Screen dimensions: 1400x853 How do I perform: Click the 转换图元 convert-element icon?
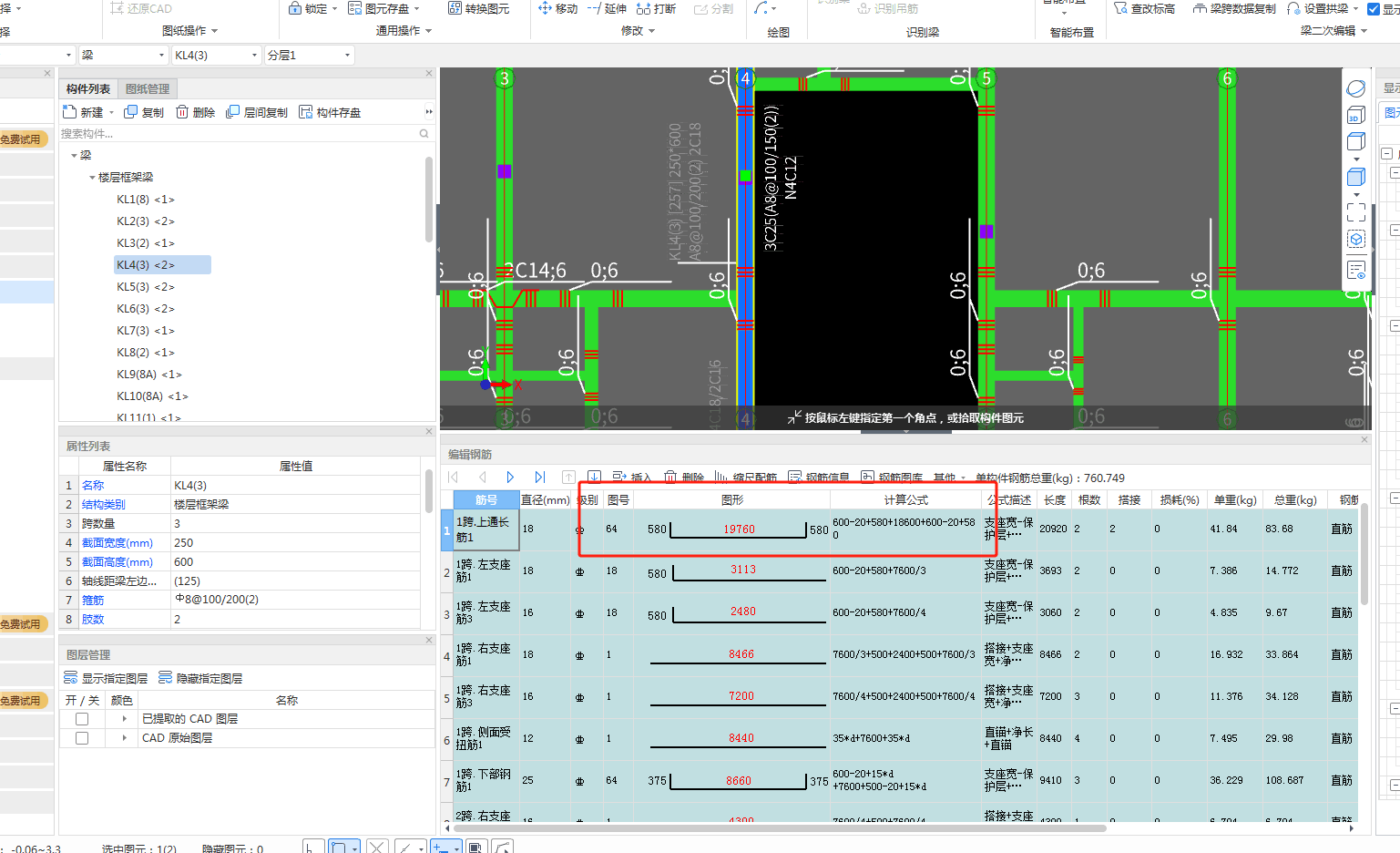click(455, 8)
